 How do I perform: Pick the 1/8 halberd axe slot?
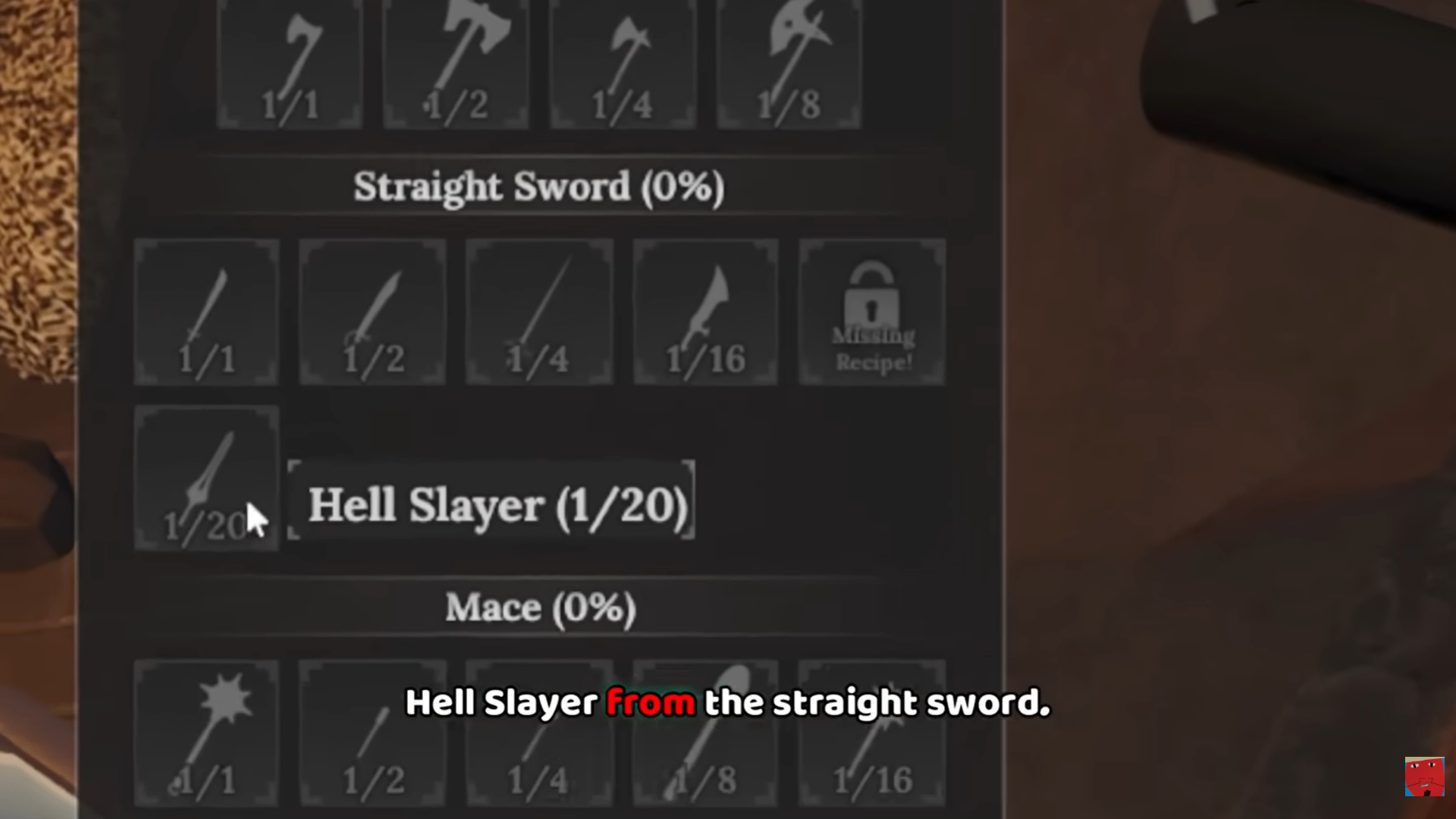(789, 64)
